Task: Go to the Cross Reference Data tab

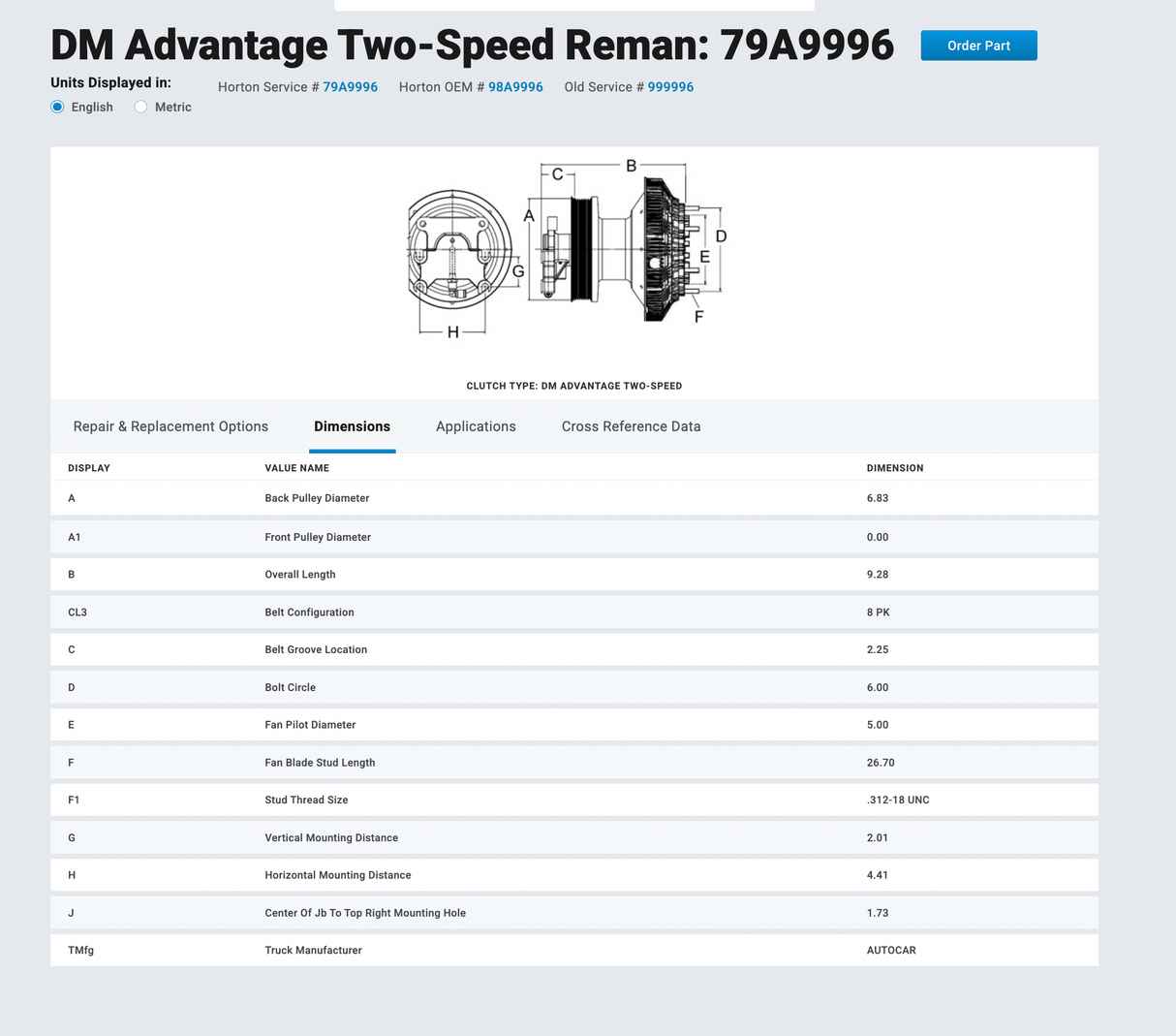Action: click(631, 426)
